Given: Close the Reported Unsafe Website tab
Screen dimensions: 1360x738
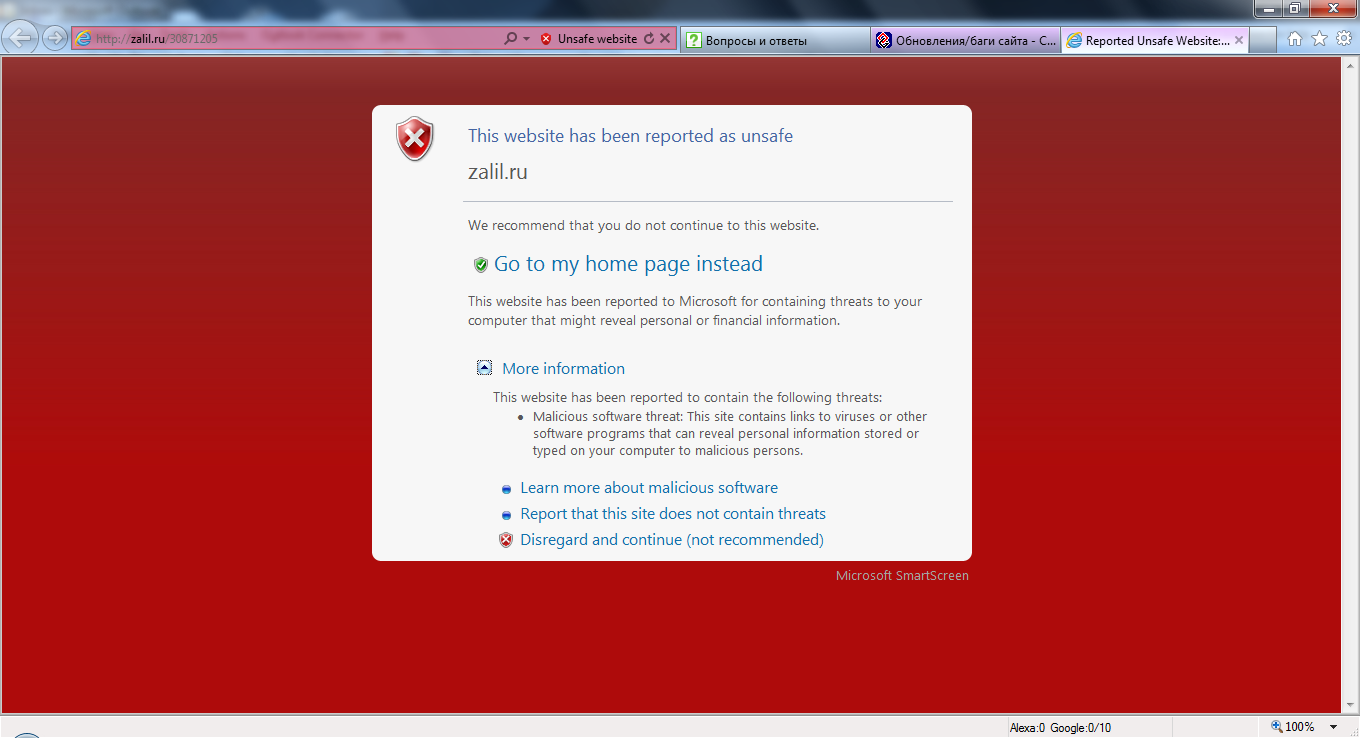Looking at the screenshot, I should coord(1240,41).
